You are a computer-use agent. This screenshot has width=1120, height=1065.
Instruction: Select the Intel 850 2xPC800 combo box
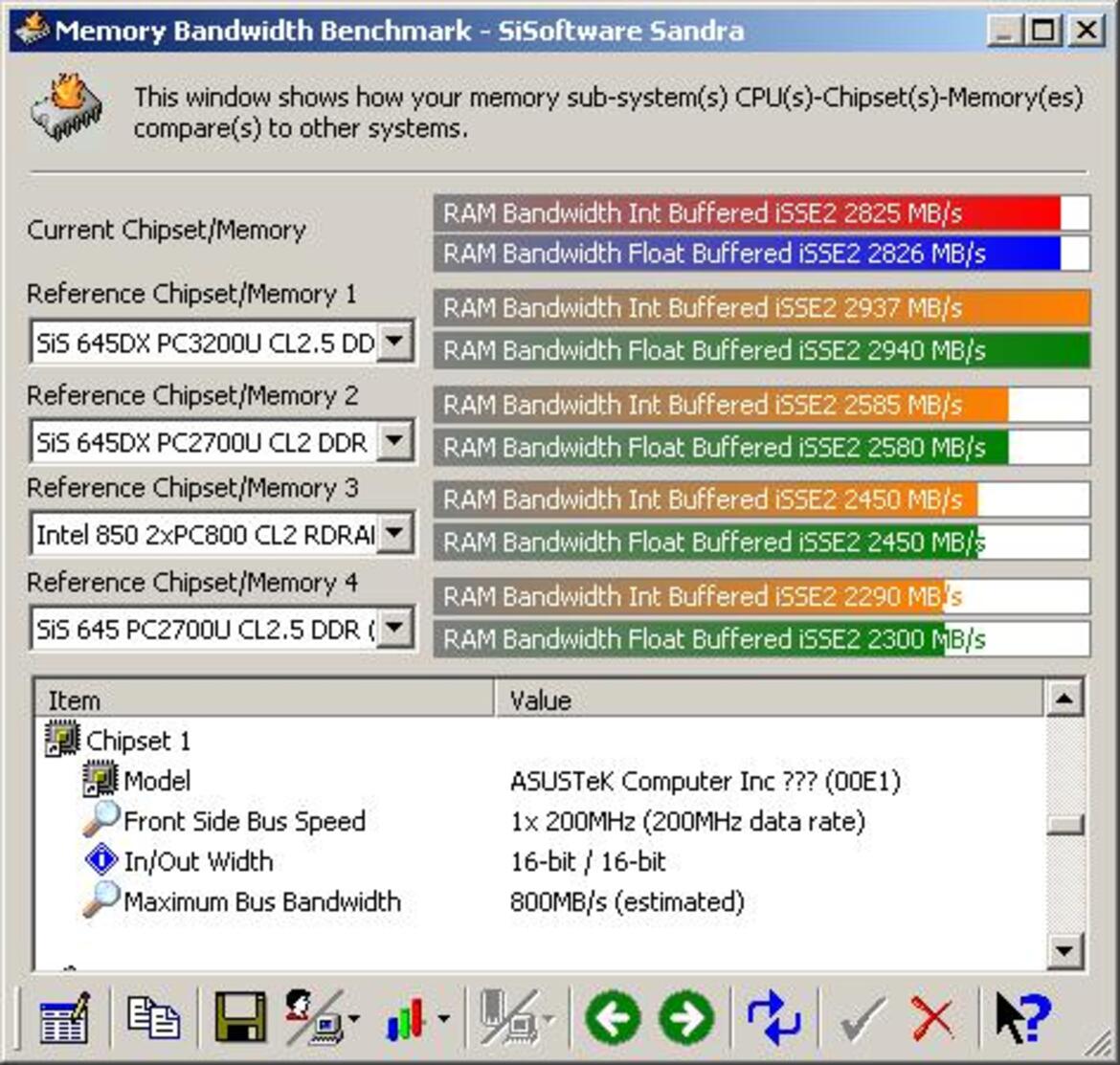pos(222,534)
